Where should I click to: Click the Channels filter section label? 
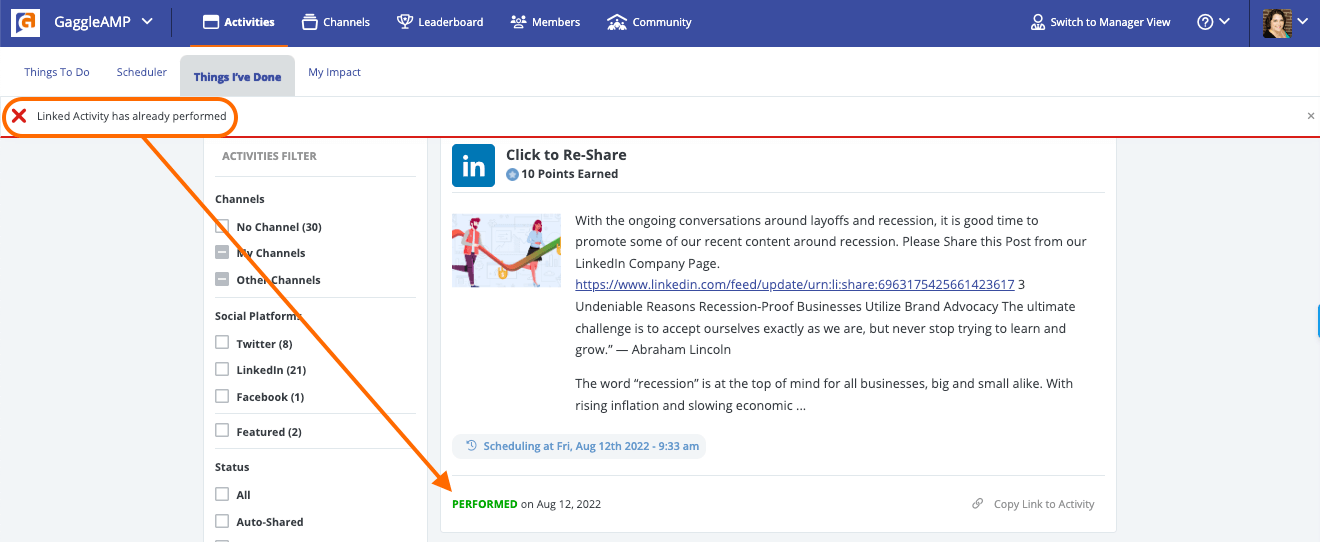tap(240, 199)
